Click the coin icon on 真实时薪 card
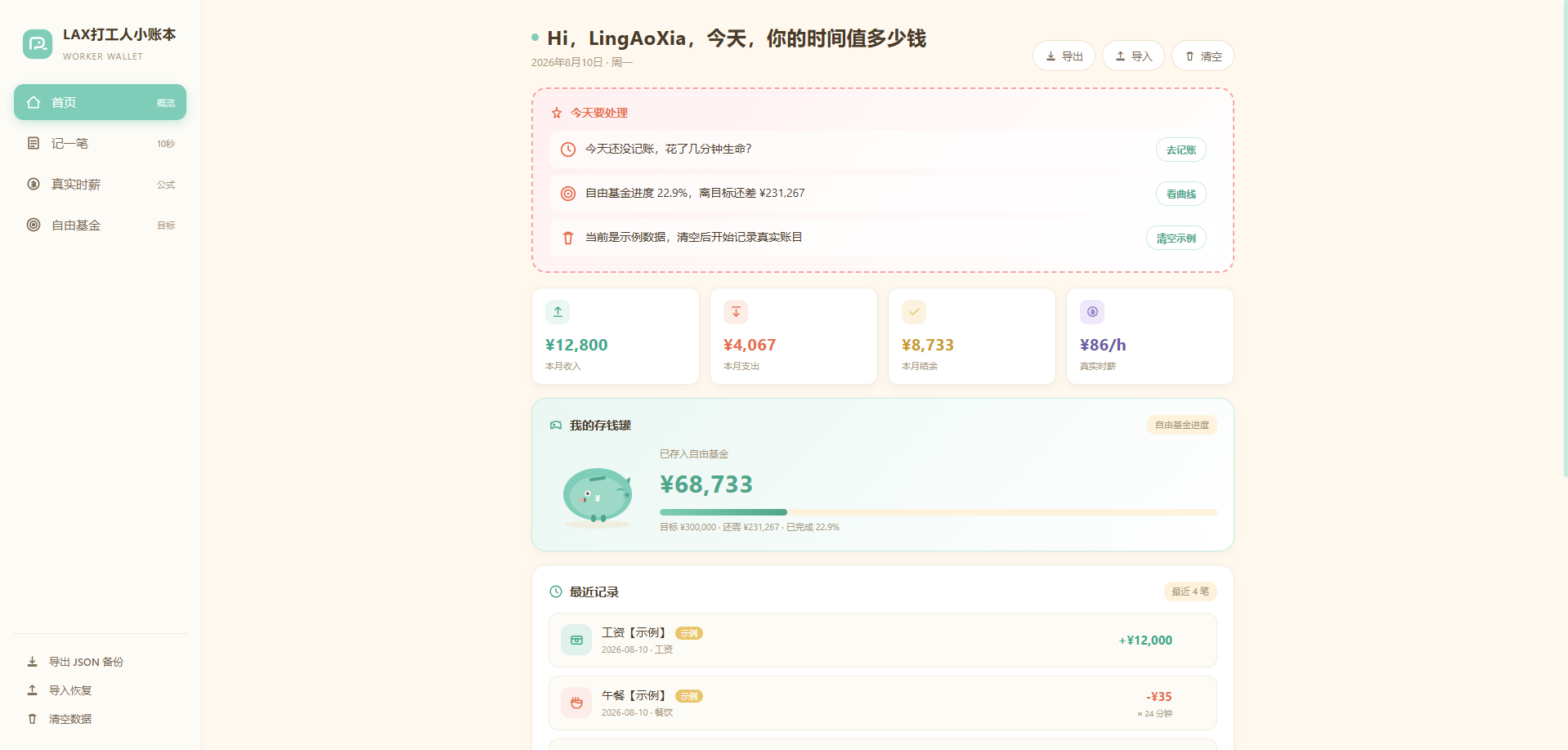Image resolution: width=1568 pixels, height=750 pixels. [1092, 312]
